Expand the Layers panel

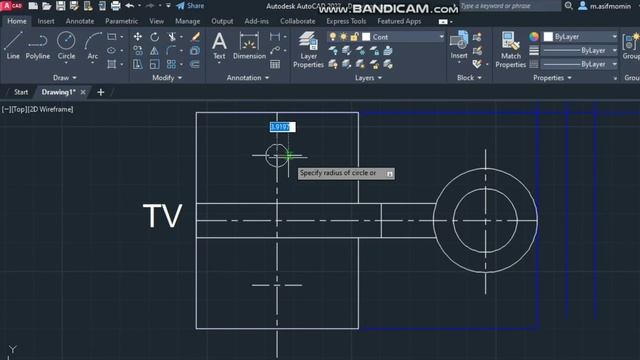[369, 78]
